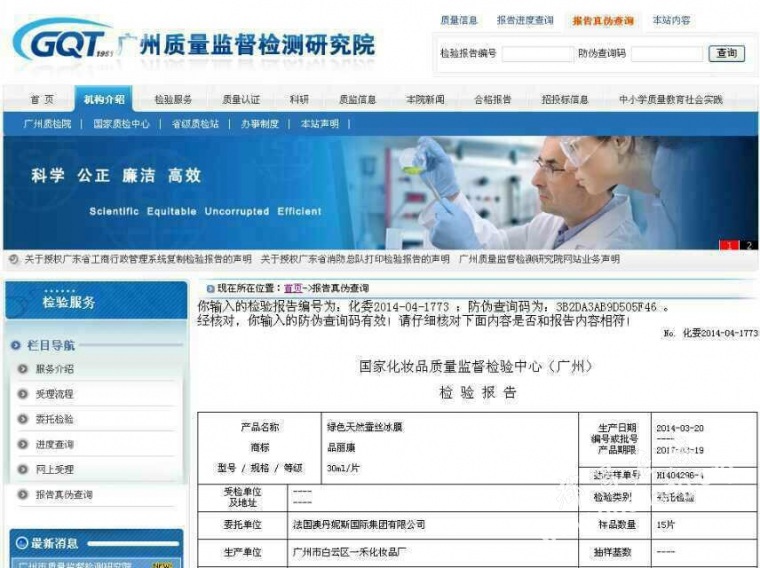Open 受理流程 sidebar link

[x=54, y=394]
